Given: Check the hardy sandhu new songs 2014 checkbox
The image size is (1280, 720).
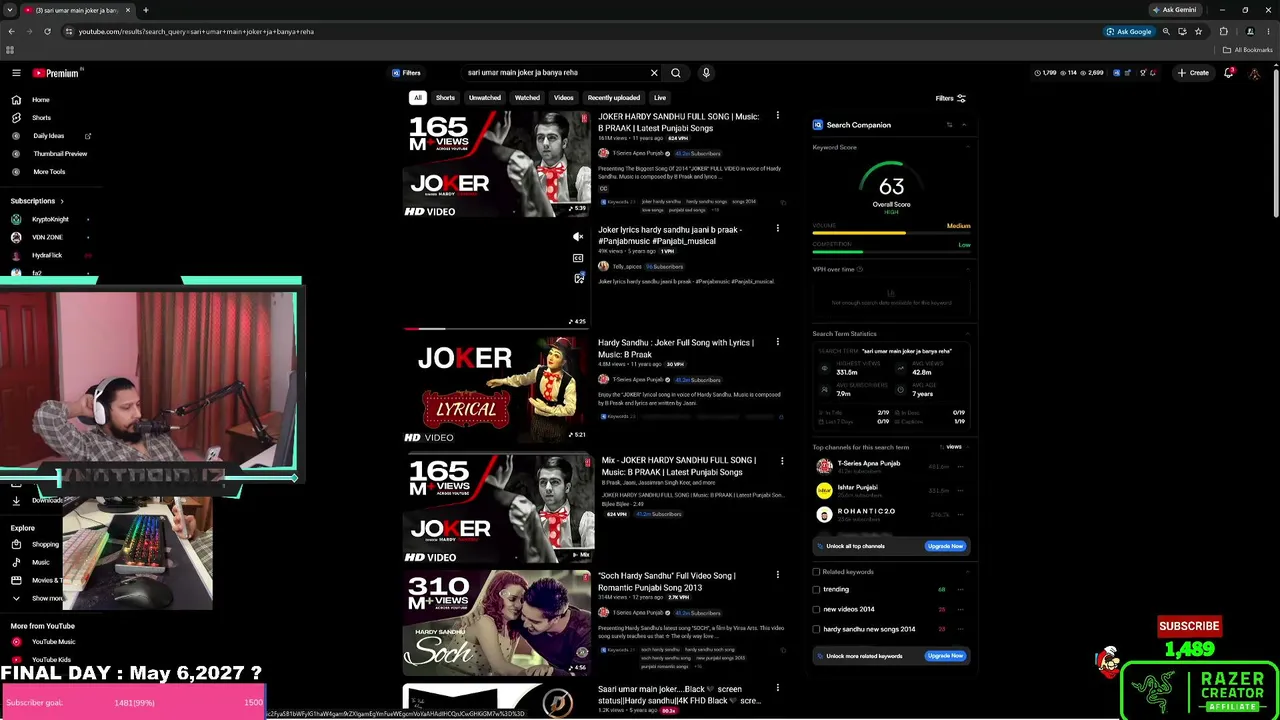Looking at the screenshot, I should [816, 629].
